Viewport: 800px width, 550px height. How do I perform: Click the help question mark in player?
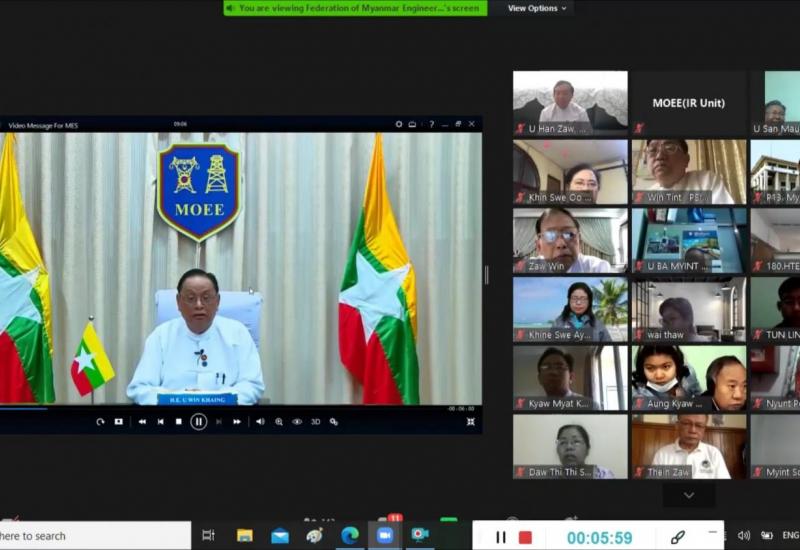click(x=431, y=125)
